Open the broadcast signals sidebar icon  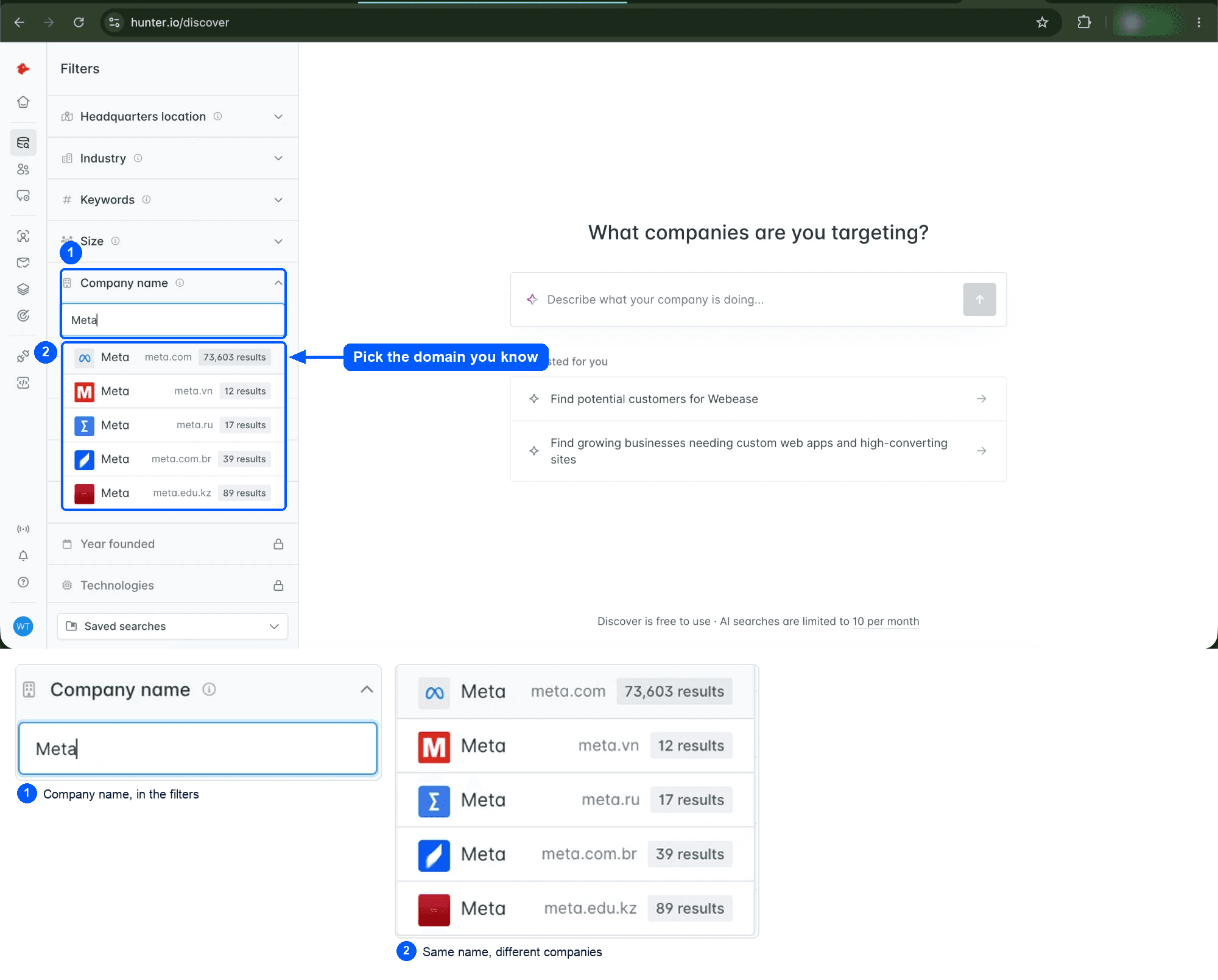(23, 529)
